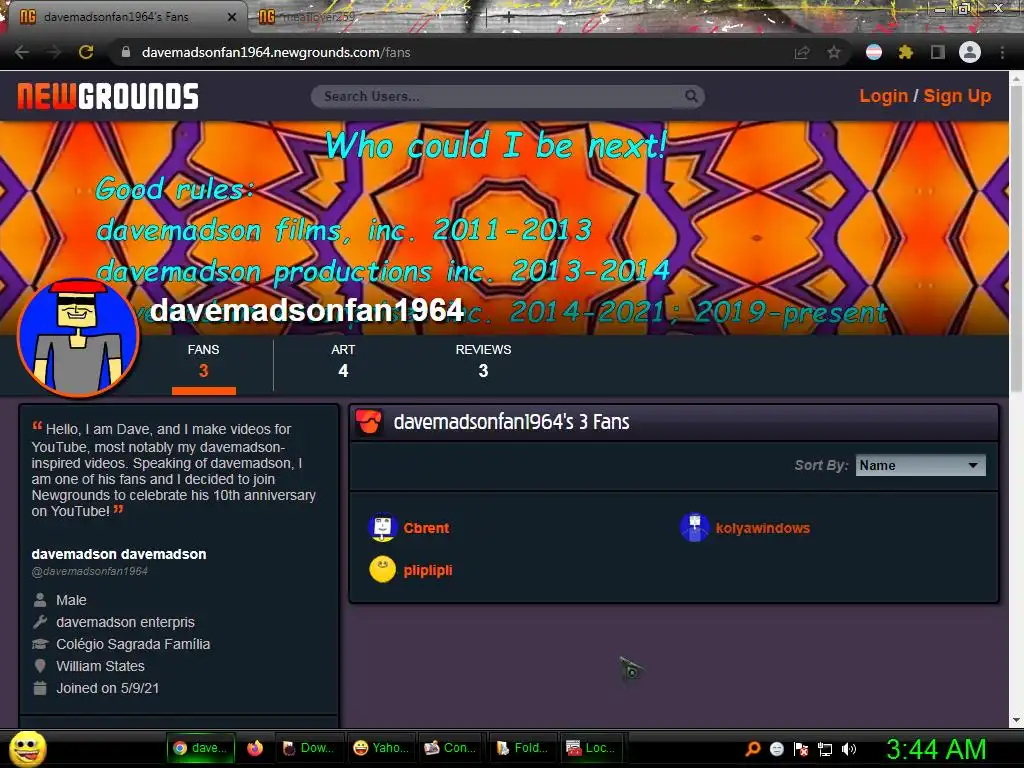This screenshot has height=768, width=1024.
Task: Click pliplipli's yellow smiley avatar
Action: 383,569
